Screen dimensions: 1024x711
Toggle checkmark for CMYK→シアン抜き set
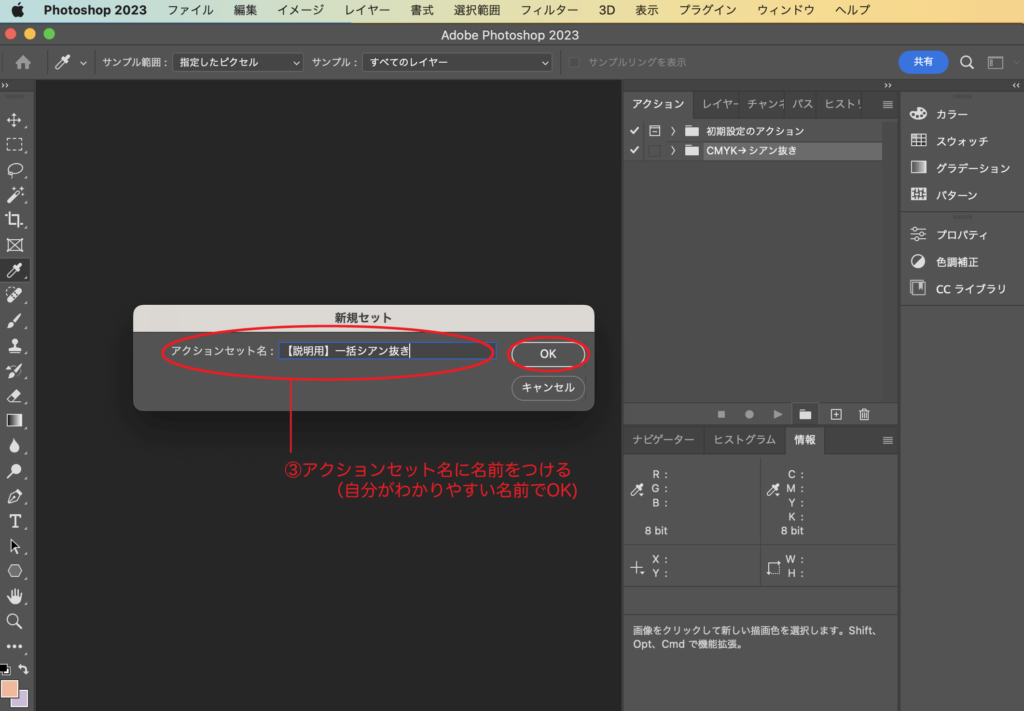click(634, 150)
